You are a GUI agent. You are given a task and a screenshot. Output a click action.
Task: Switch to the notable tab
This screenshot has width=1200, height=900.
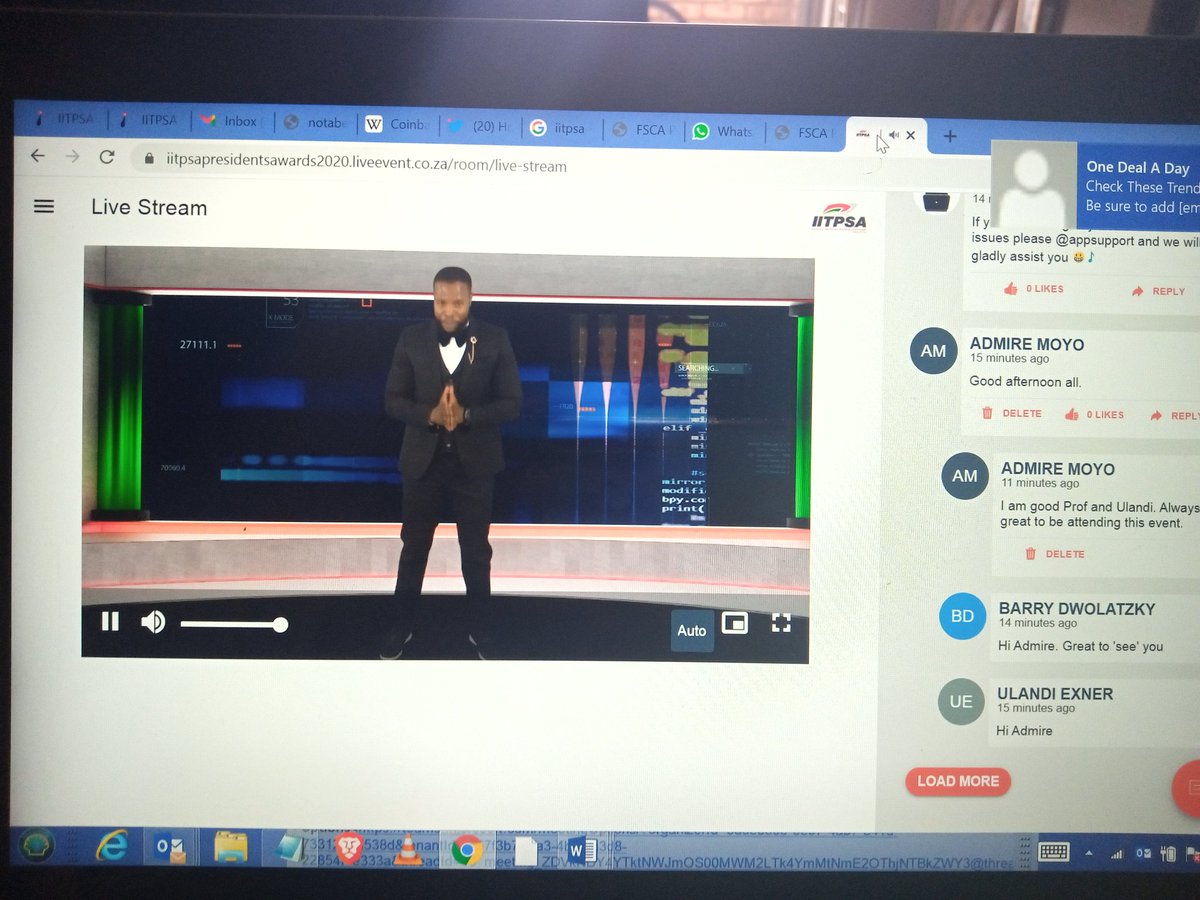tap(315, 123)
